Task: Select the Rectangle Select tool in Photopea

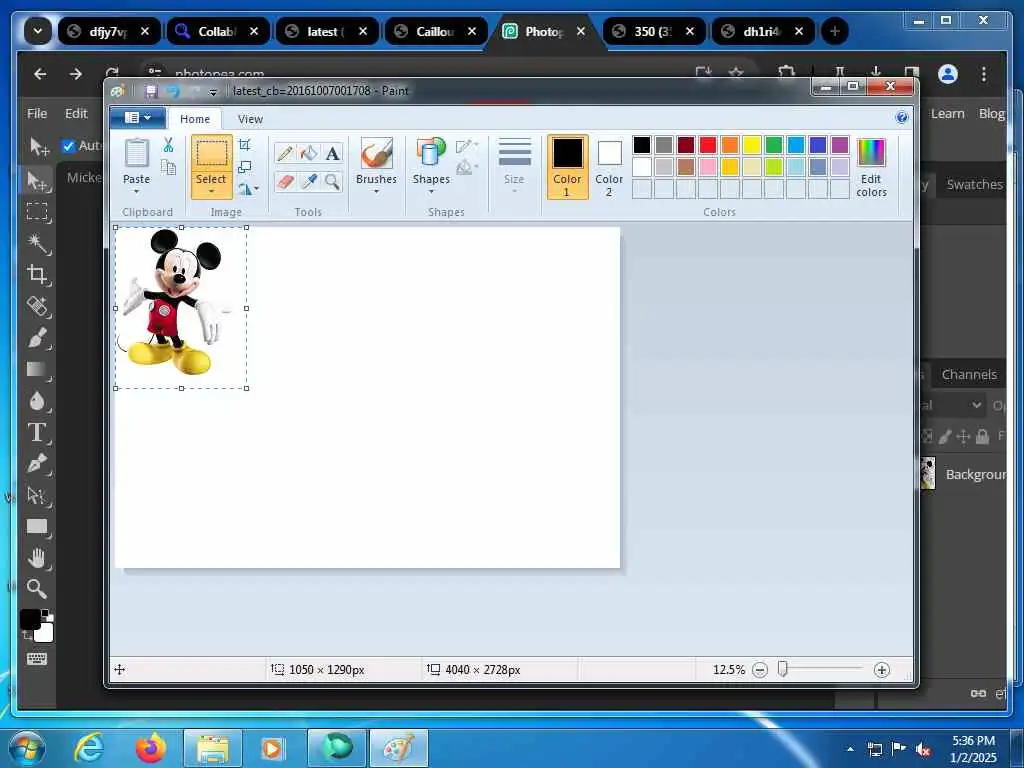Action: (x=37, y=212)
